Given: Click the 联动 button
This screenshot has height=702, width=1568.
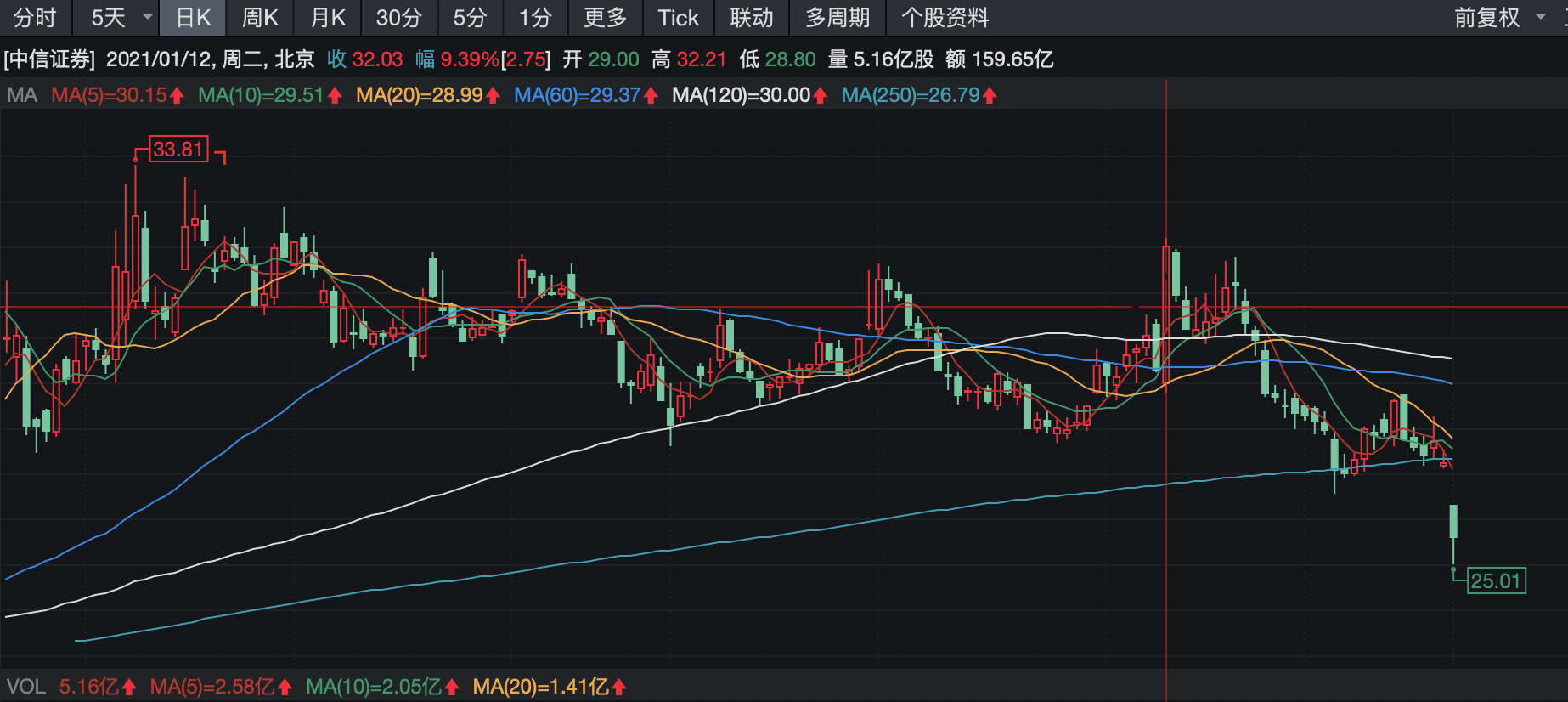Looking at the screenshot, I should click(x=752, y=18).
